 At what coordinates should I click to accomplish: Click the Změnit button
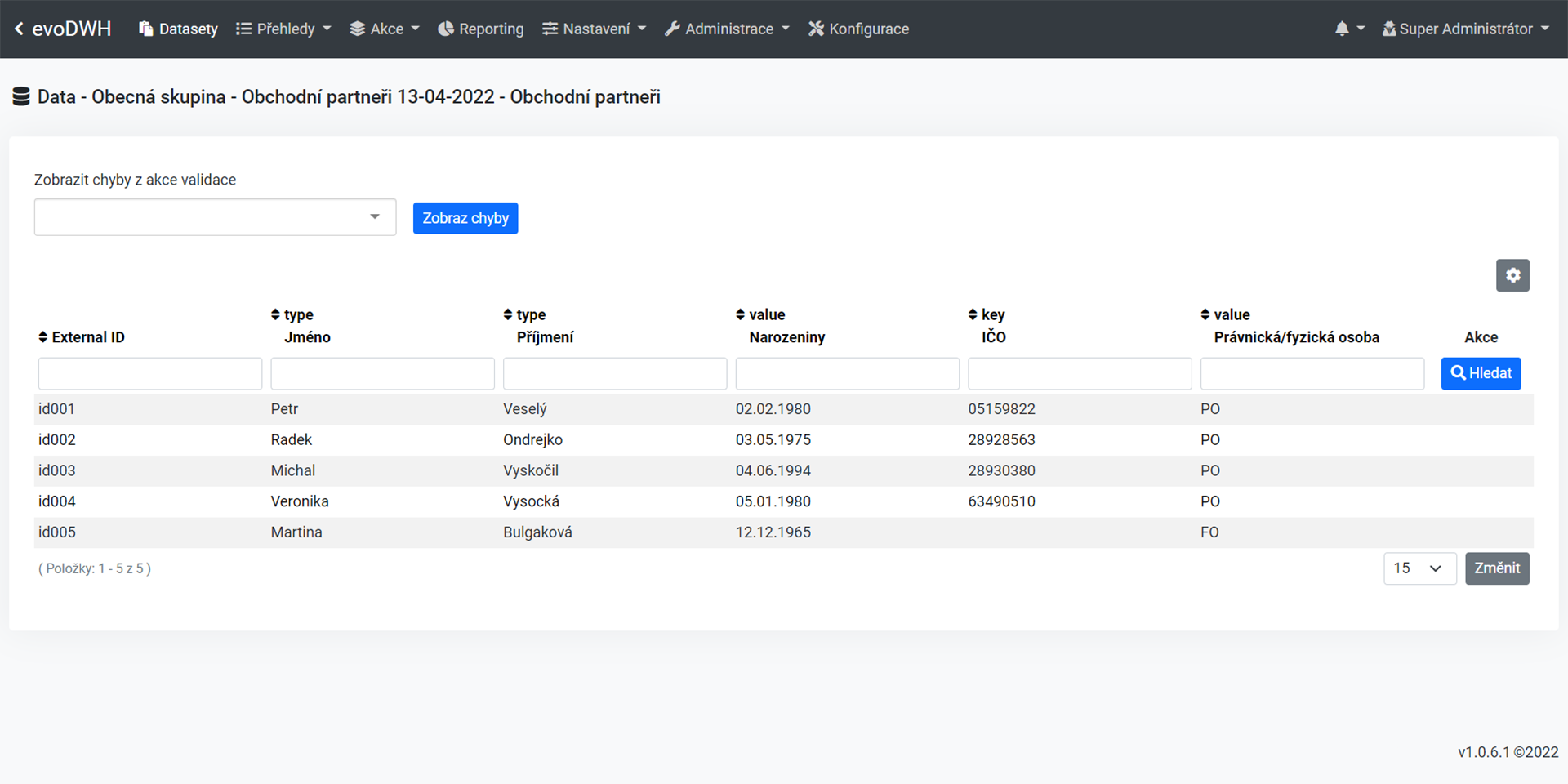tap(1497, 568)
